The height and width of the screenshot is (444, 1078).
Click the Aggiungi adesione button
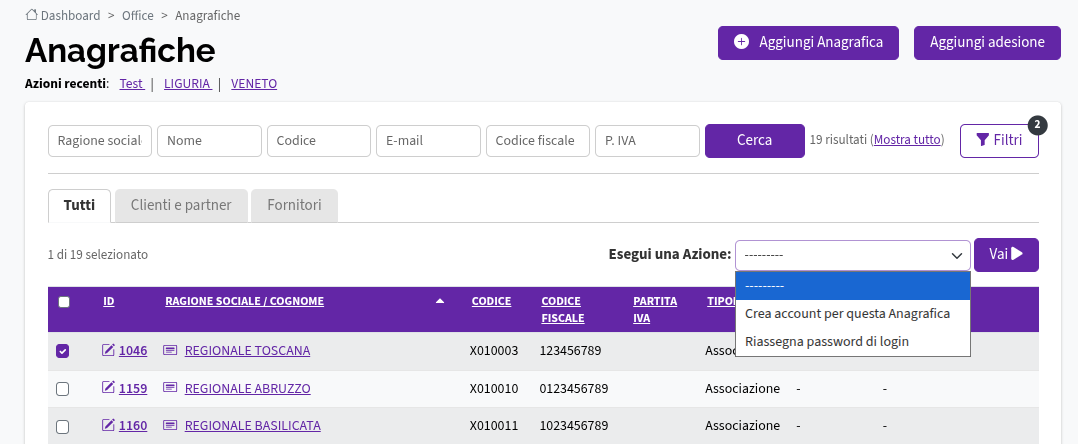click(x=987, y=43)
